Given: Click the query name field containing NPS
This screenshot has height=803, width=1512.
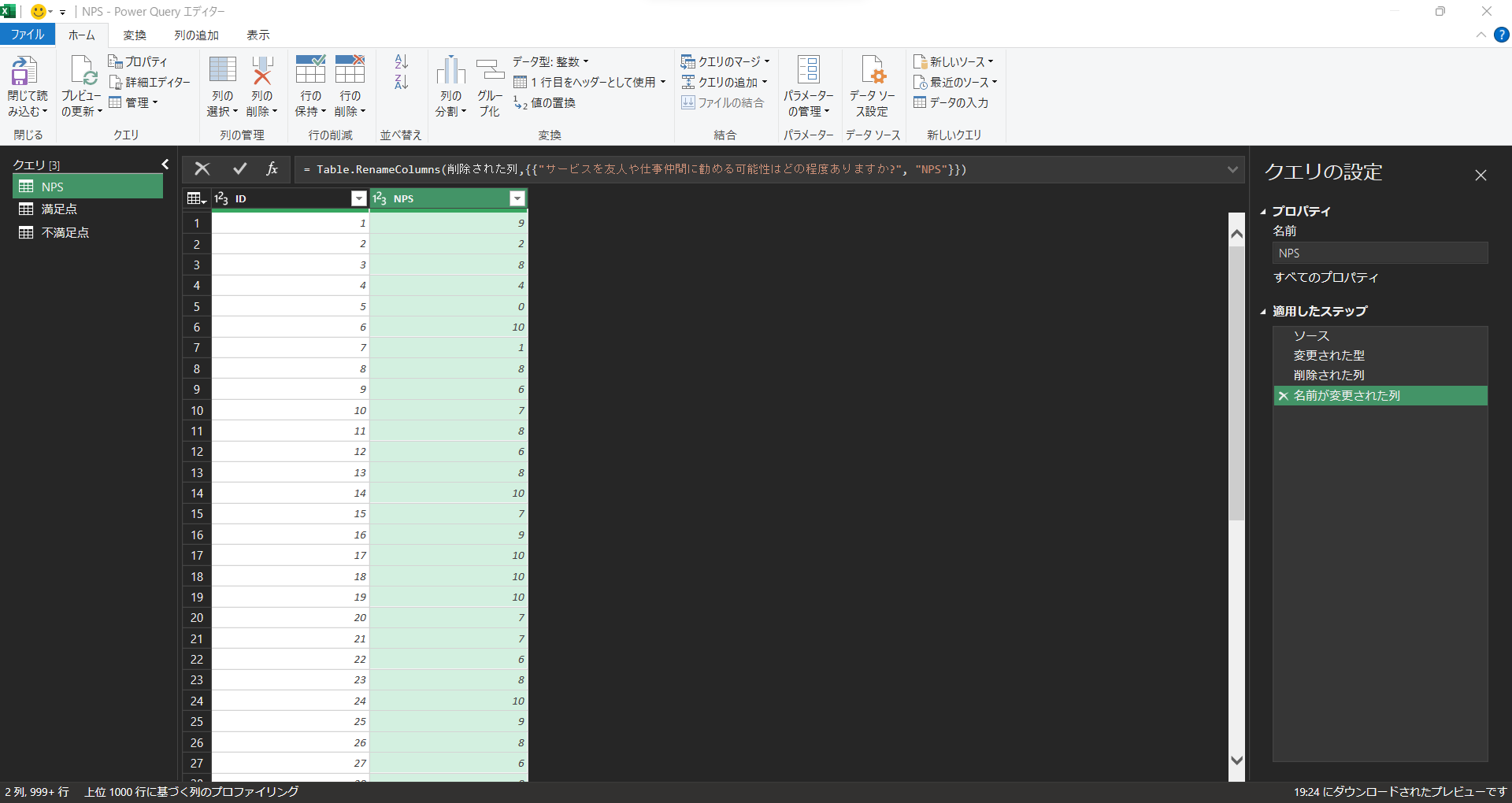Looking at the screenshot, I should [x=1380, y=253].
